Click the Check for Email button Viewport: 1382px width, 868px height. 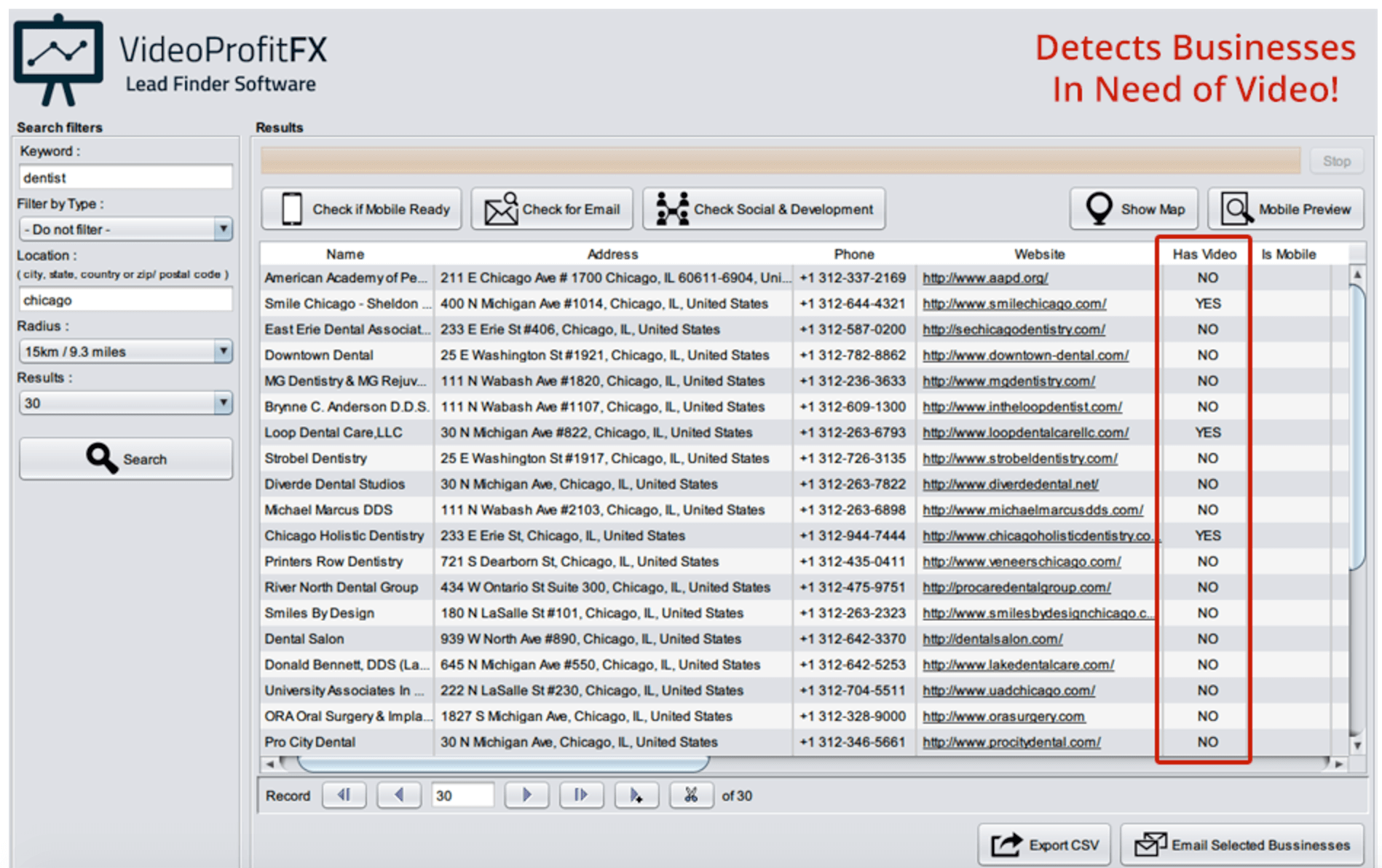pos(552,209)
